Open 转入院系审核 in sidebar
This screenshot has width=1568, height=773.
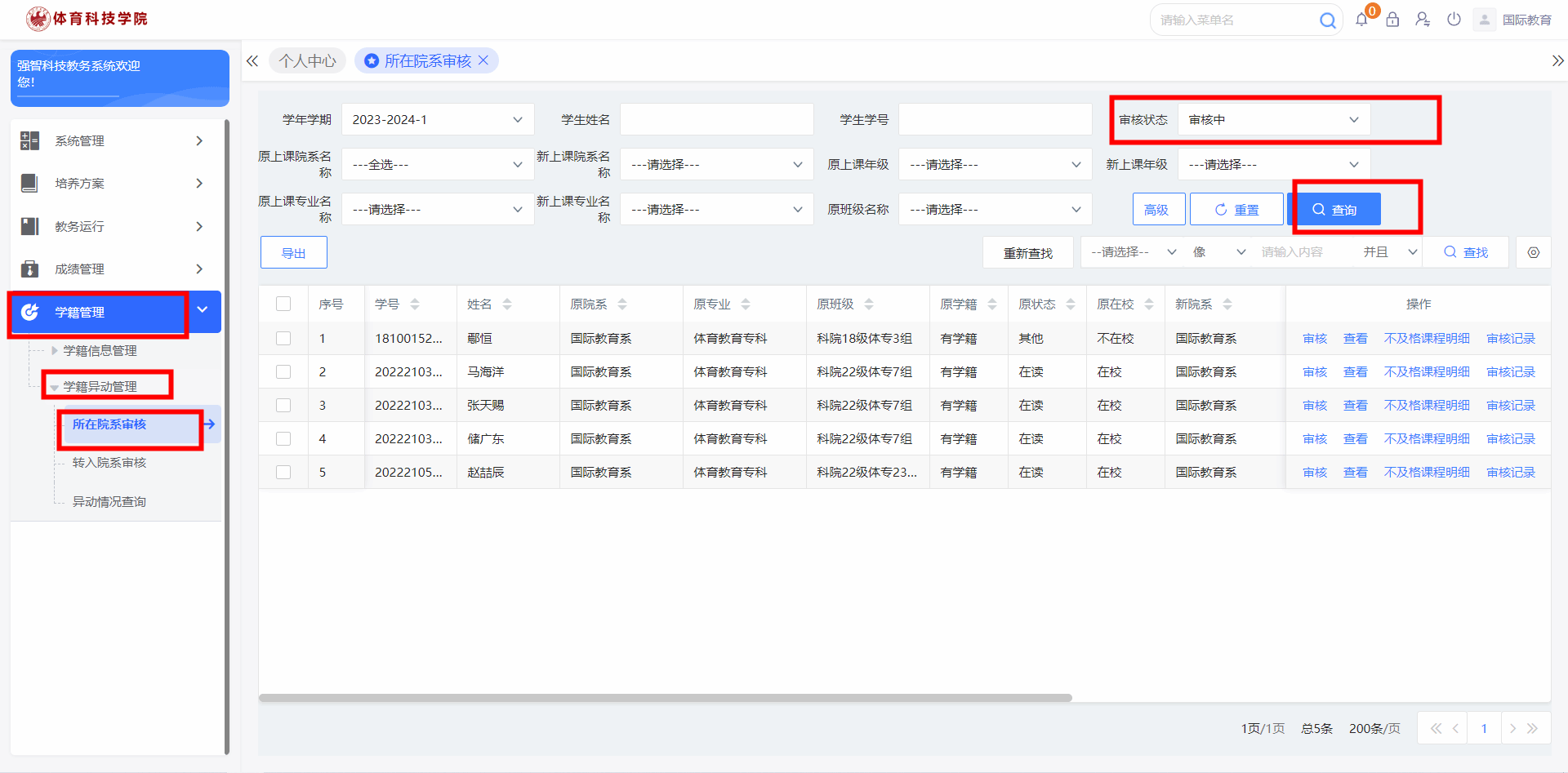109,463
